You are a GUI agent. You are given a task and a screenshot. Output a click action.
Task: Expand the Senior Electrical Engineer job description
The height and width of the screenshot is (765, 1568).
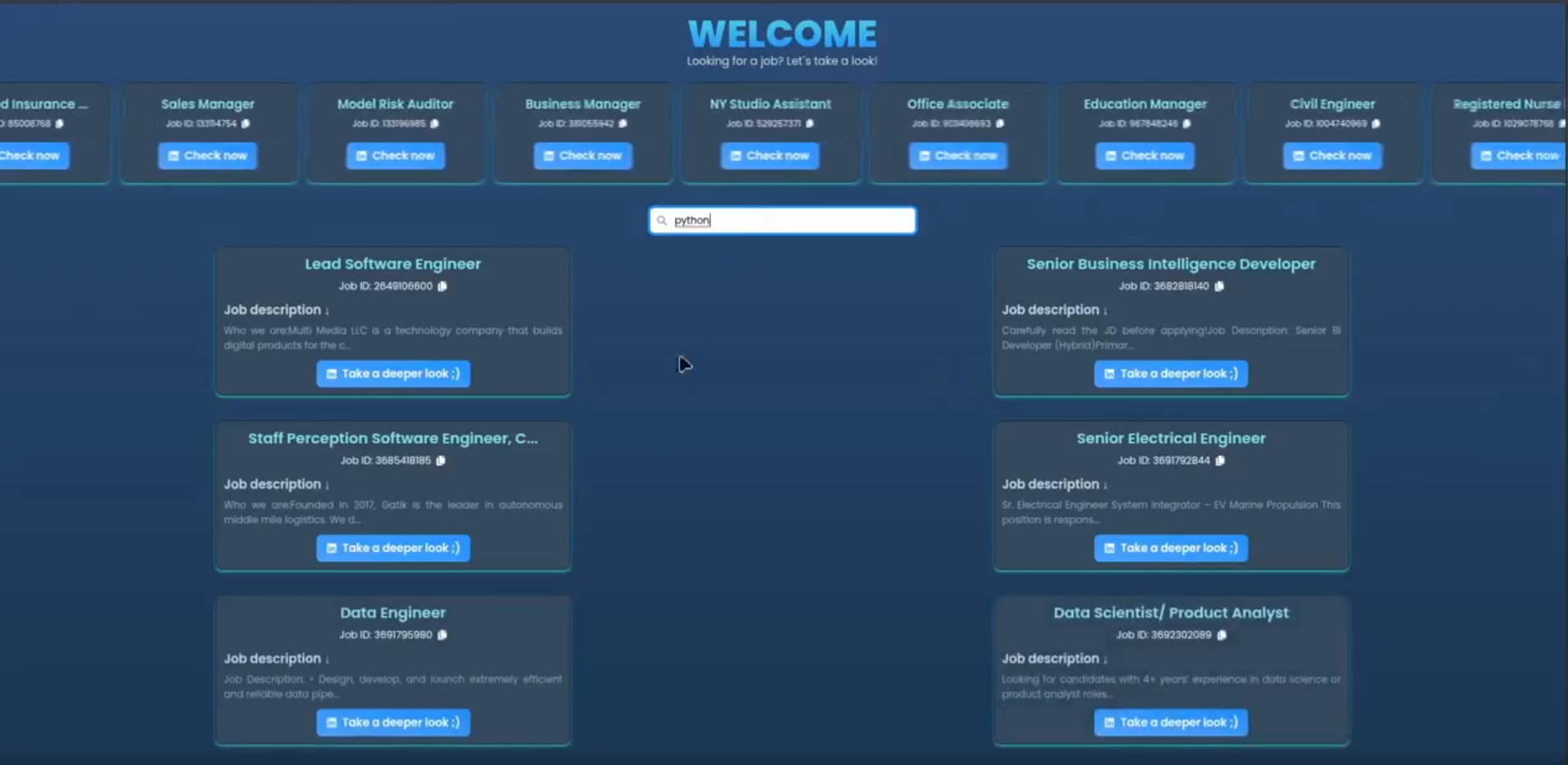point(1105,484)
